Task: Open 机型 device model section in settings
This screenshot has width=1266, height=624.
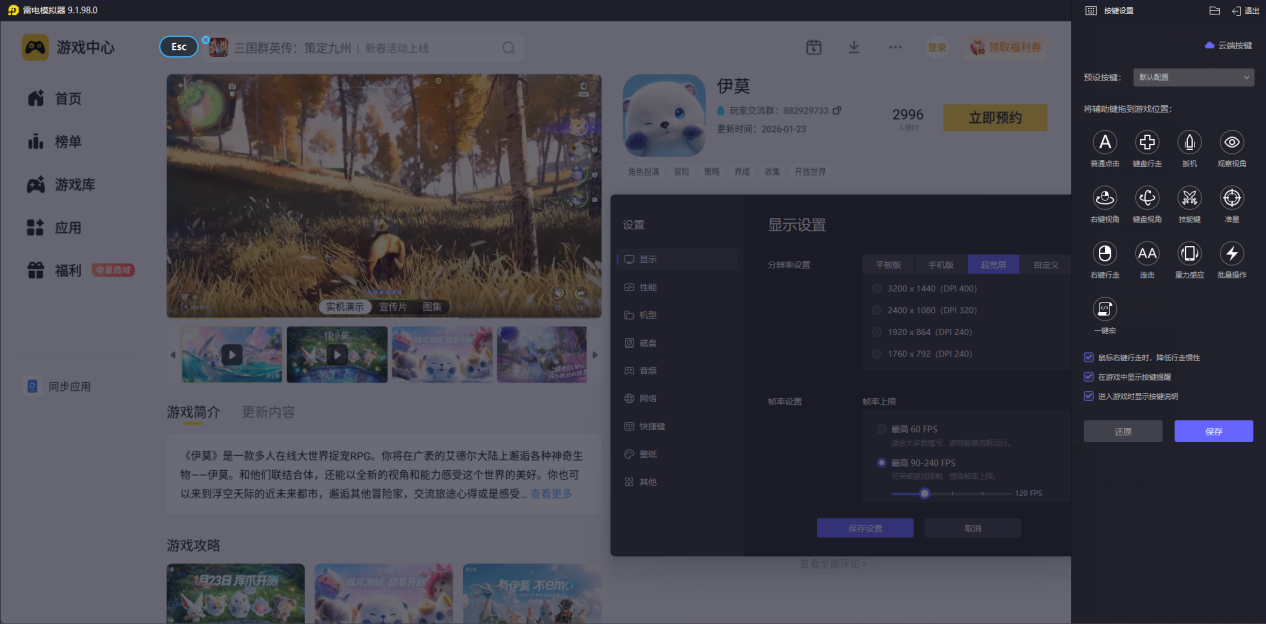Action: coord(678,315)
